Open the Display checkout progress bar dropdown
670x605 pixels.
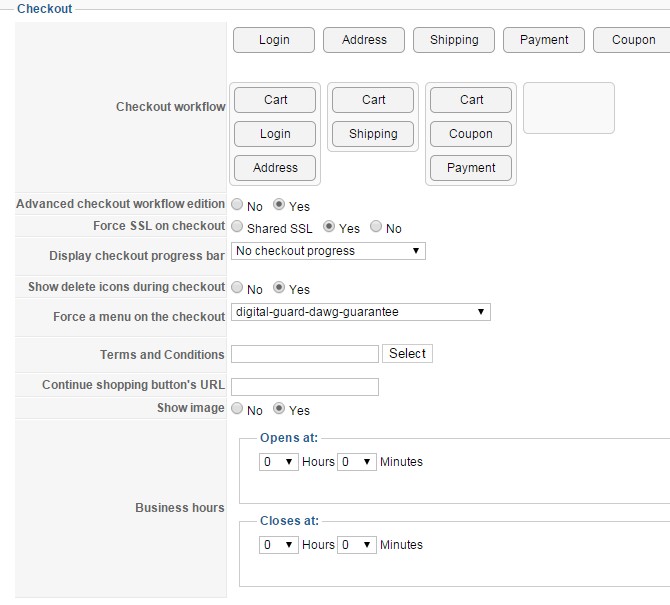(328, 251)
